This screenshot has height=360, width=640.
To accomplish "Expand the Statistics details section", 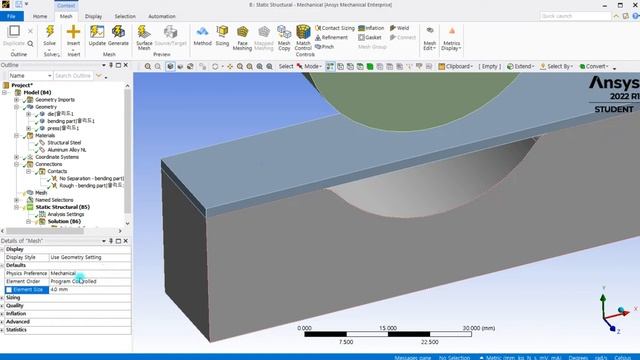I will click(2, 330).
